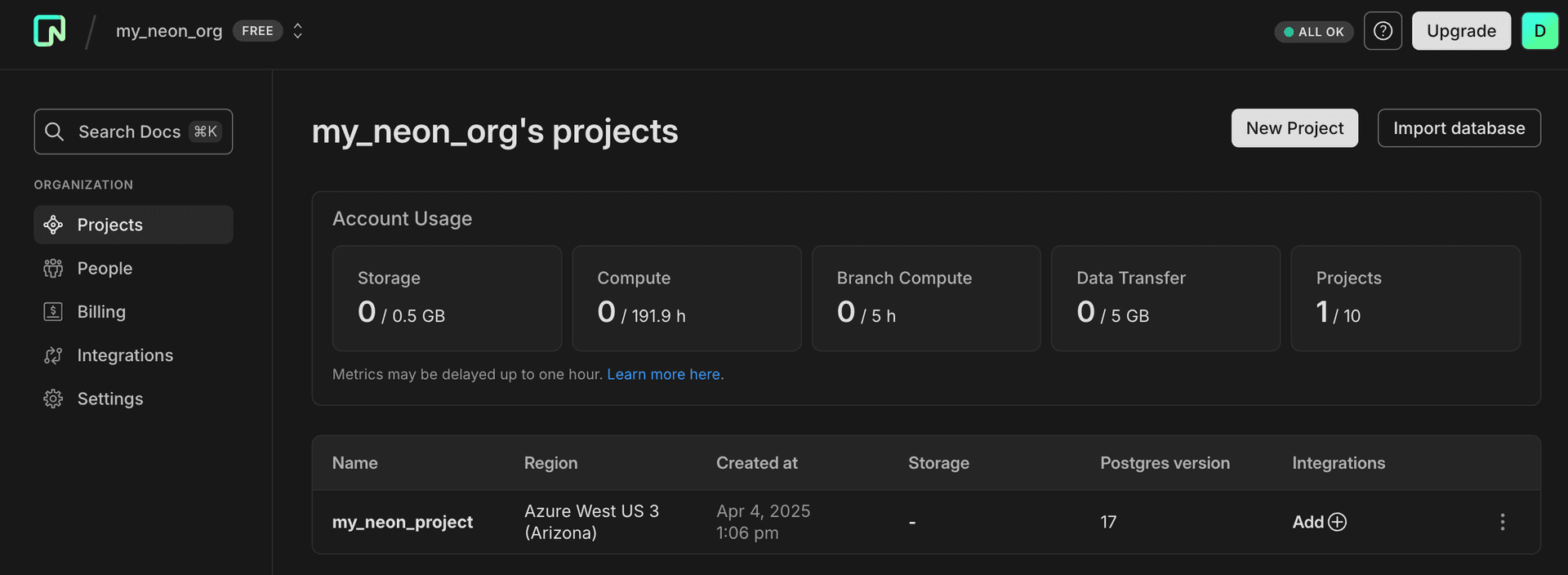Focus the Search Docs field

pos(133,131)
